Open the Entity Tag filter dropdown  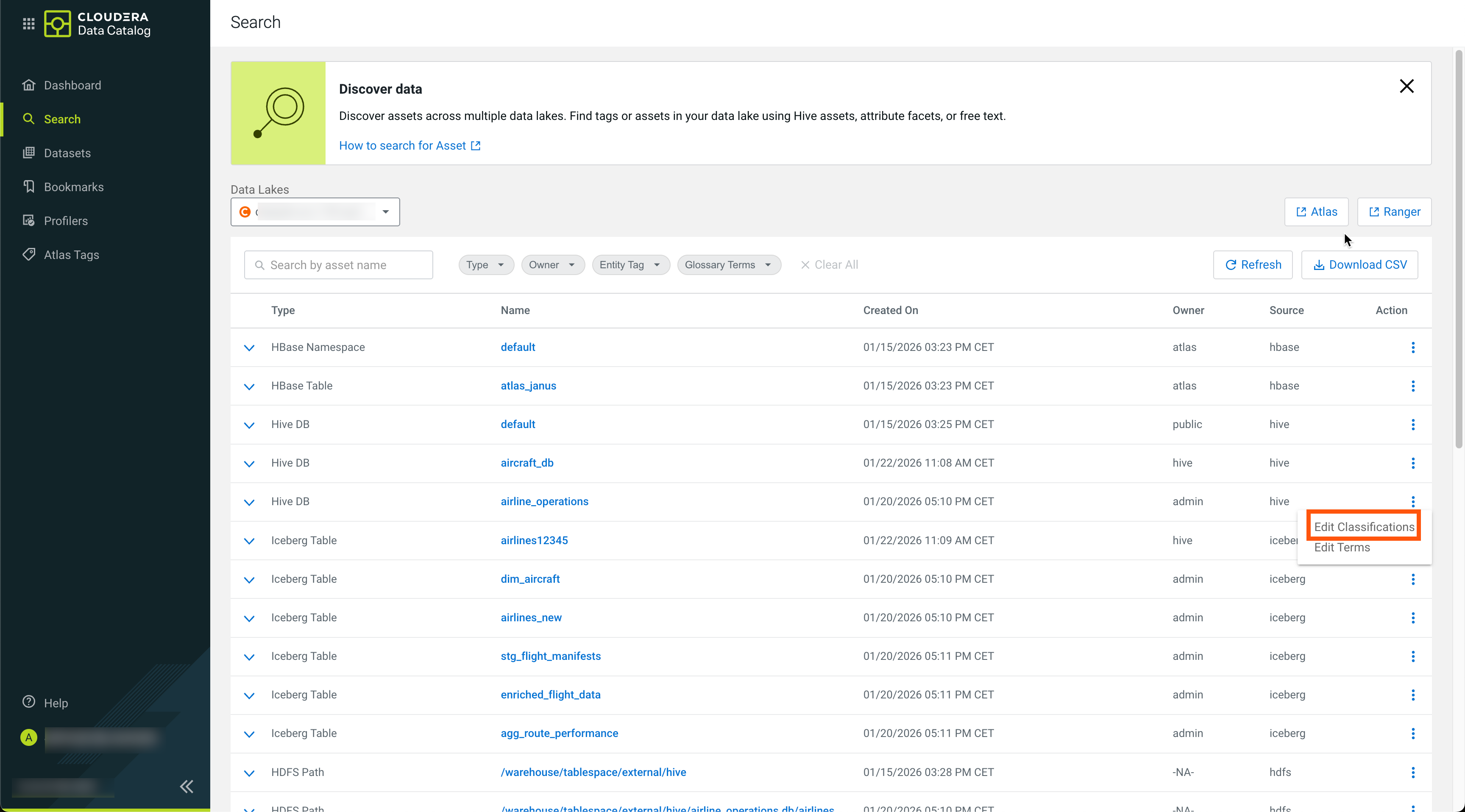[x=630, y=265]
